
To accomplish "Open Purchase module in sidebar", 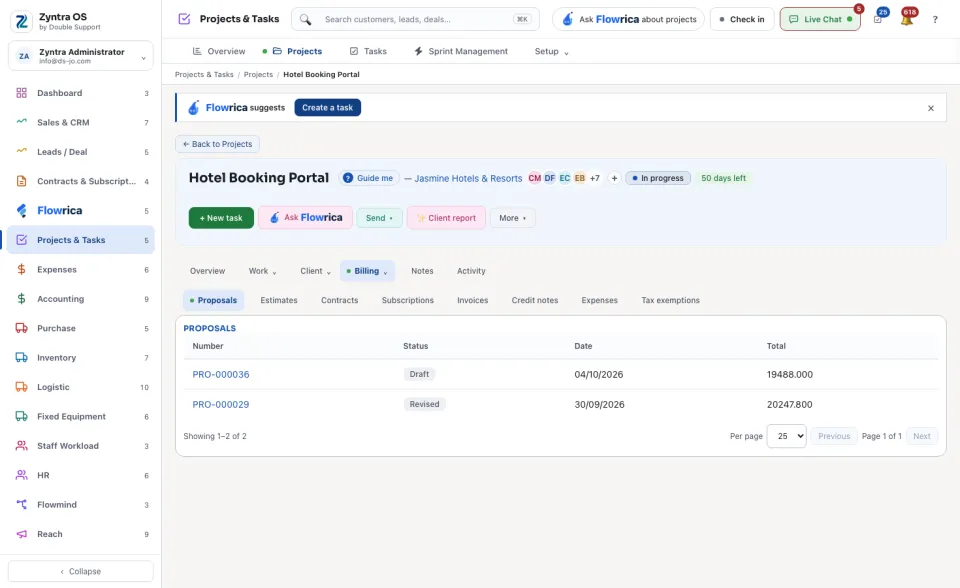I will 81,328.
